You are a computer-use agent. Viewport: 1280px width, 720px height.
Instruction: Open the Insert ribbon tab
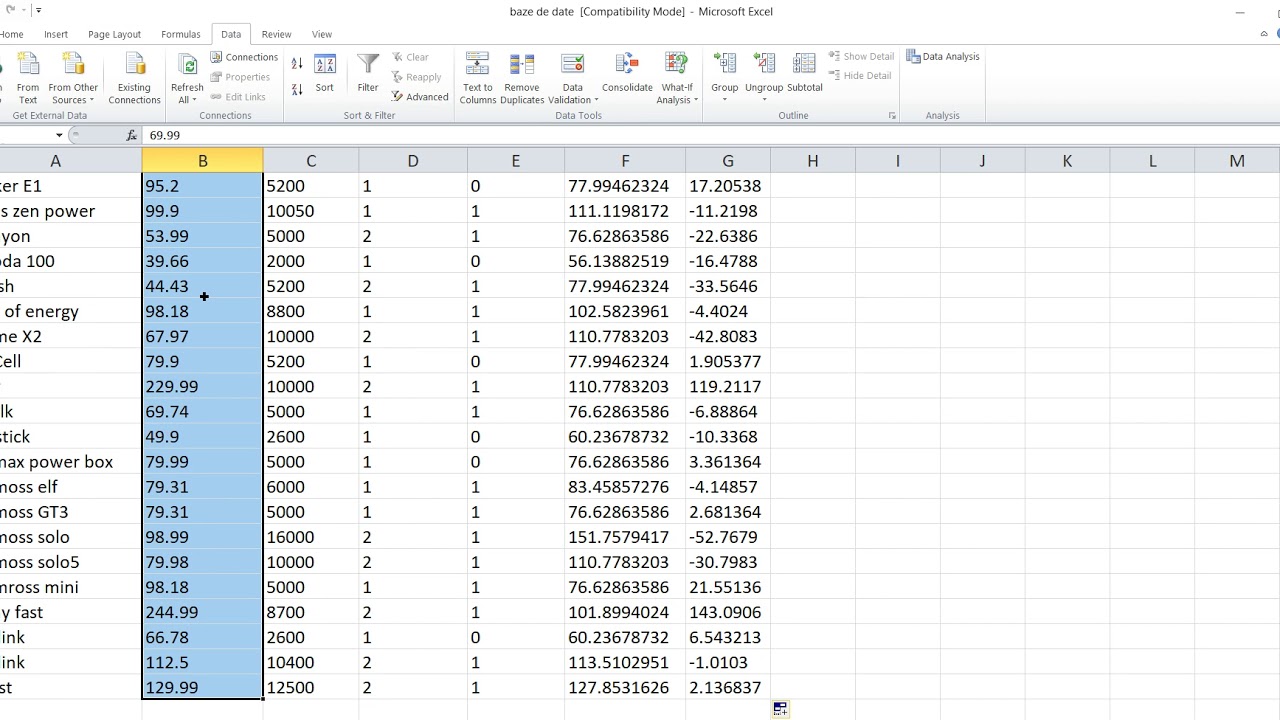point(56,34)
